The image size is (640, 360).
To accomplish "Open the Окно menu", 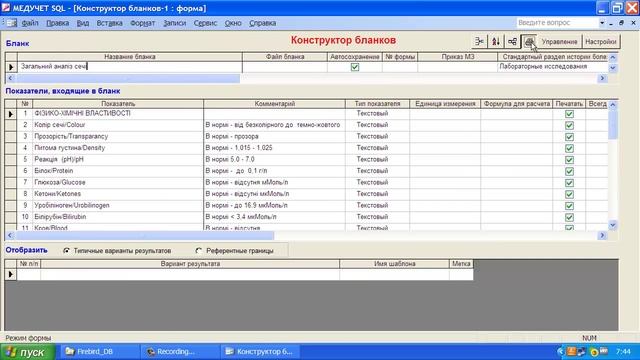I will 233,23.
